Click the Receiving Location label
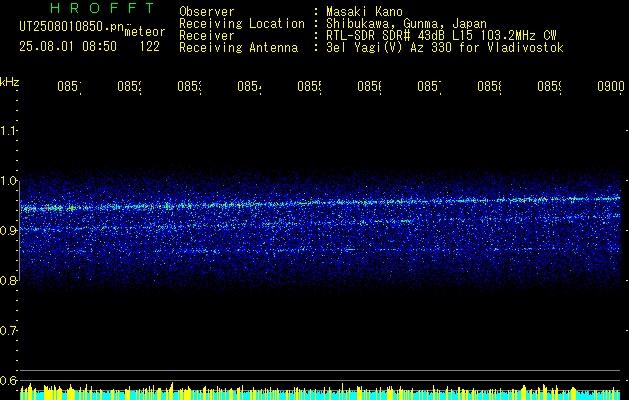This screenshot has width=629, height=400. click(242, 24)
